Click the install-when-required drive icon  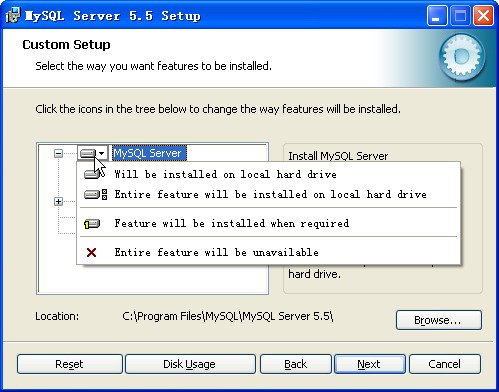coord(92,224)
